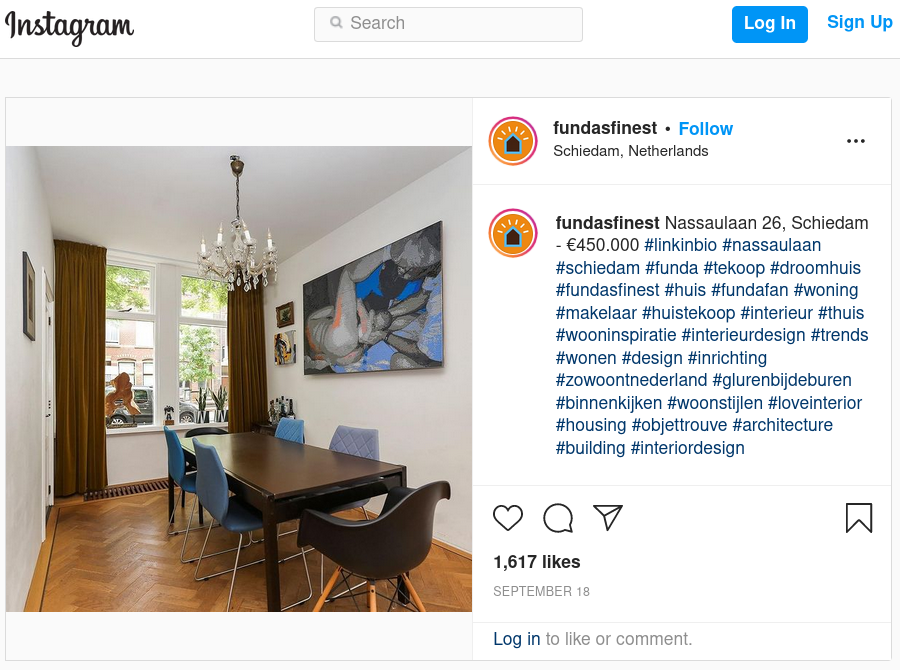Click the Instagram logo
900x670 pixels.
coord(69,26)
